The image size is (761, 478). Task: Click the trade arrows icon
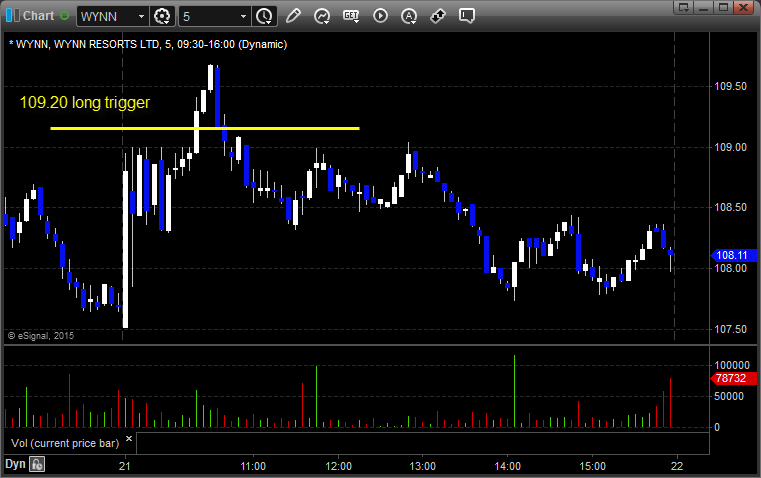pyautogui.click(x=438, y=16)
